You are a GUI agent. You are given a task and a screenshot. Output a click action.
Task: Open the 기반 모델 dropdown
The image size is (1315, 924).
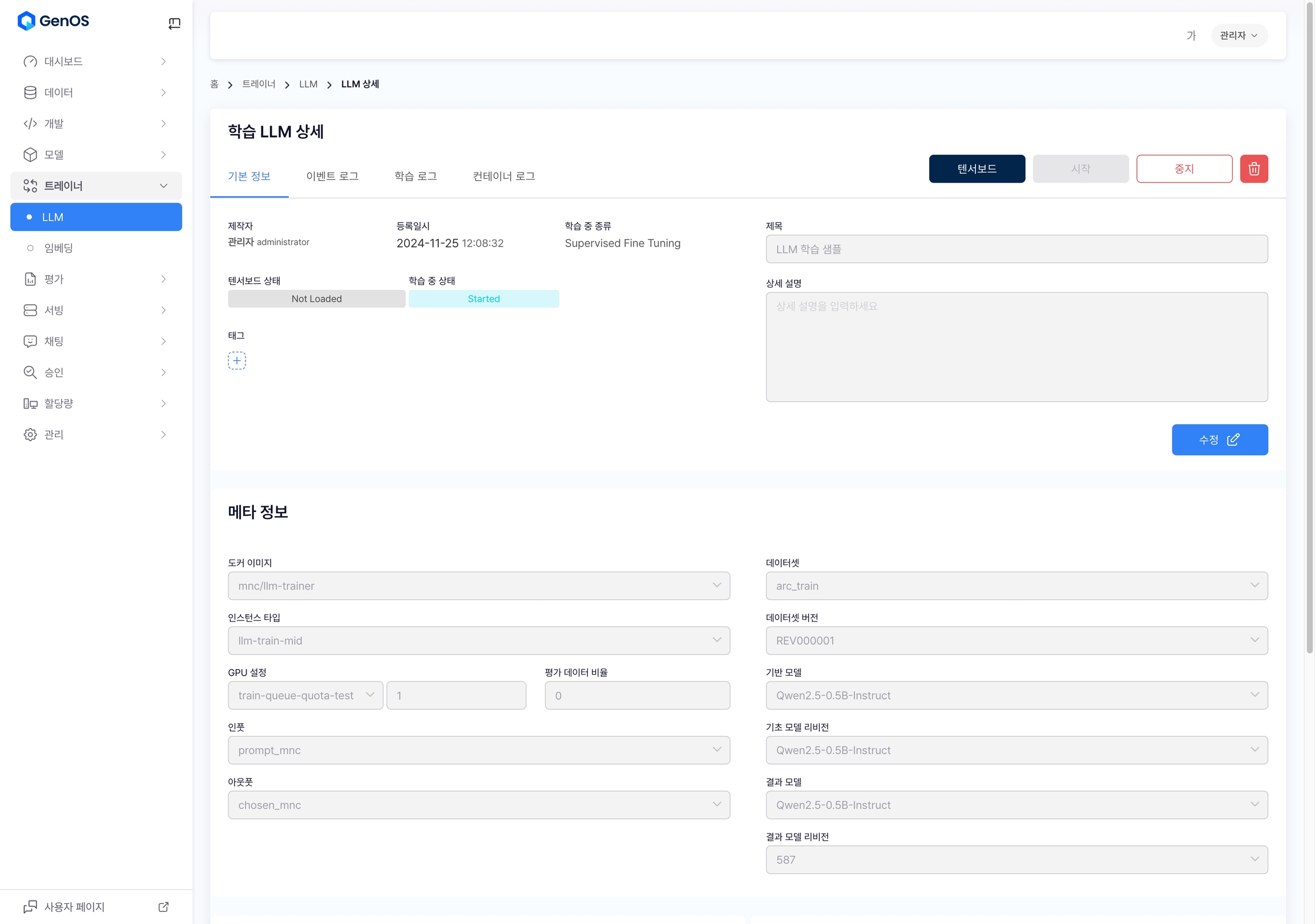tap(1016, 695)
